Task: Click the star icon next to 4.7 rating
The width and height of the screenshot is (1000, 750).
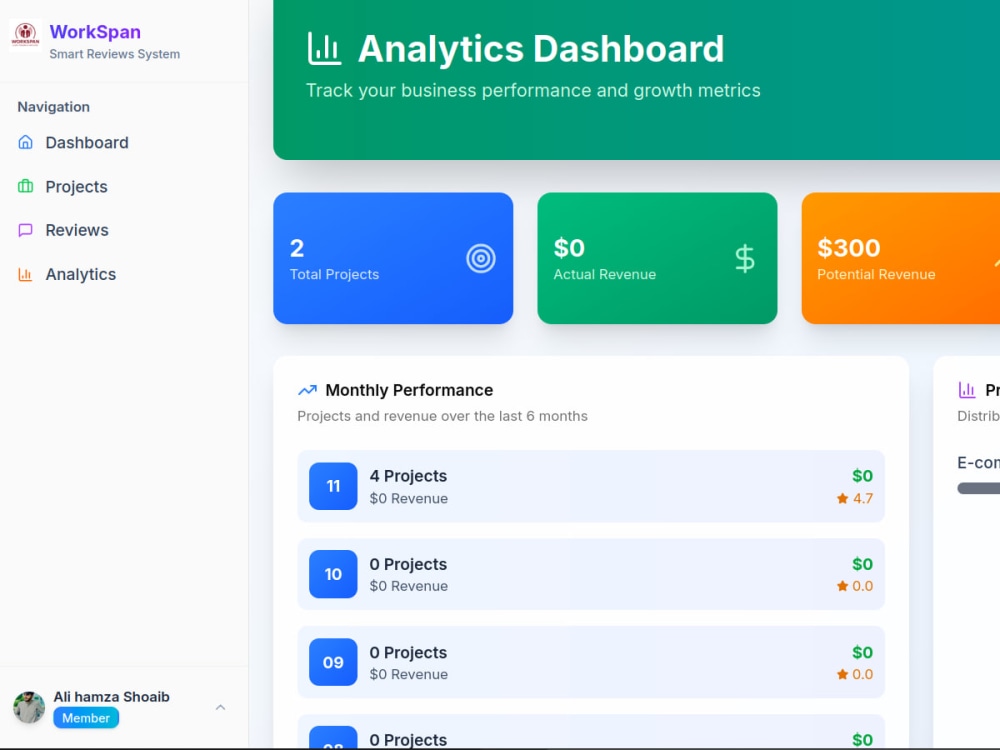Action: 842,499
